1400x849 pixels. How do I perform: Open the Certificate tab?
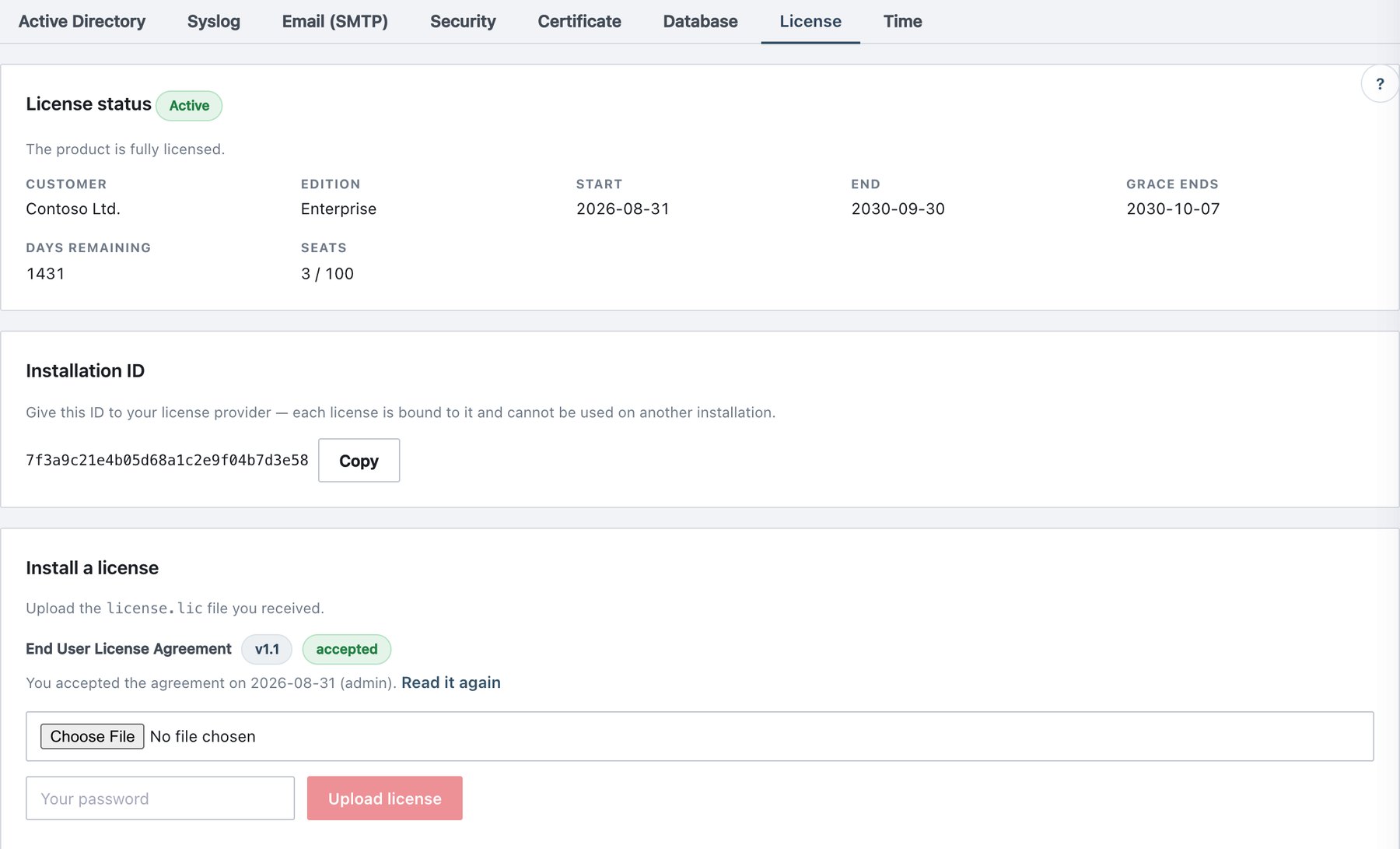click(x=579, y=22)
